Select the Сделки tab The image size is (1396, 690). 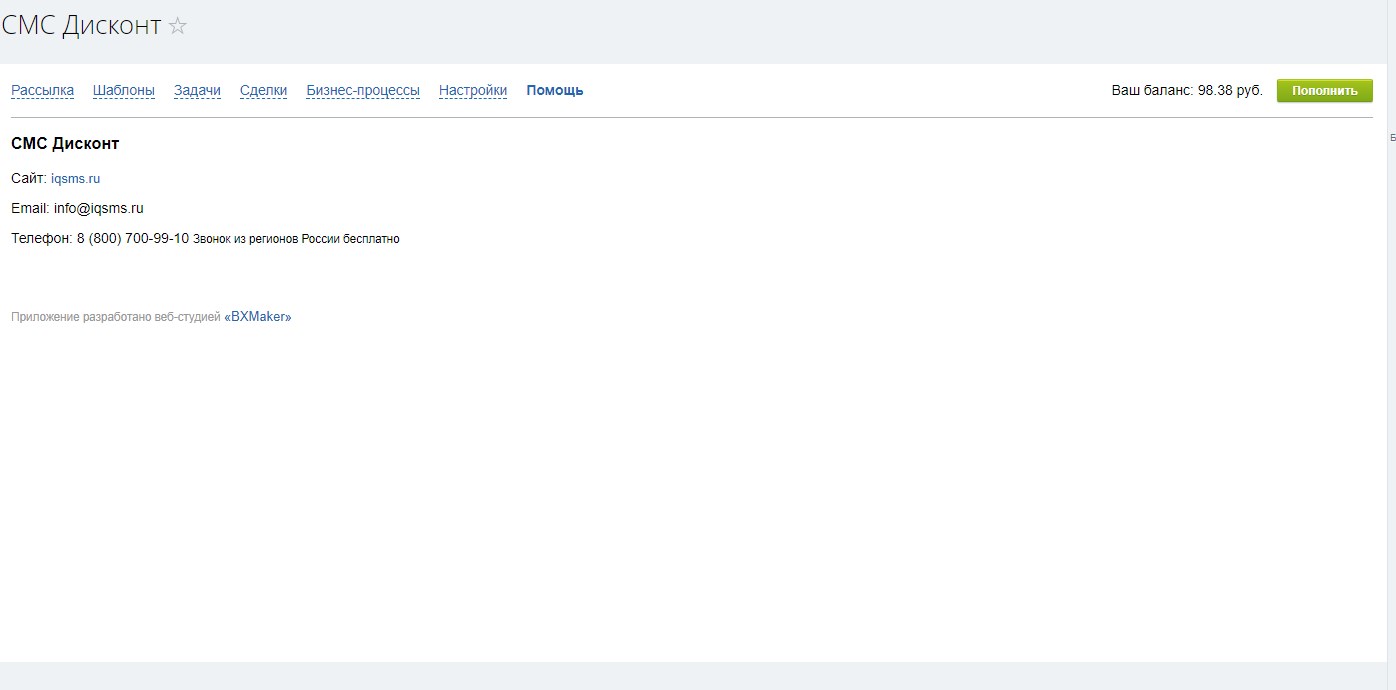pyautogui.click(x=263, y=90)
